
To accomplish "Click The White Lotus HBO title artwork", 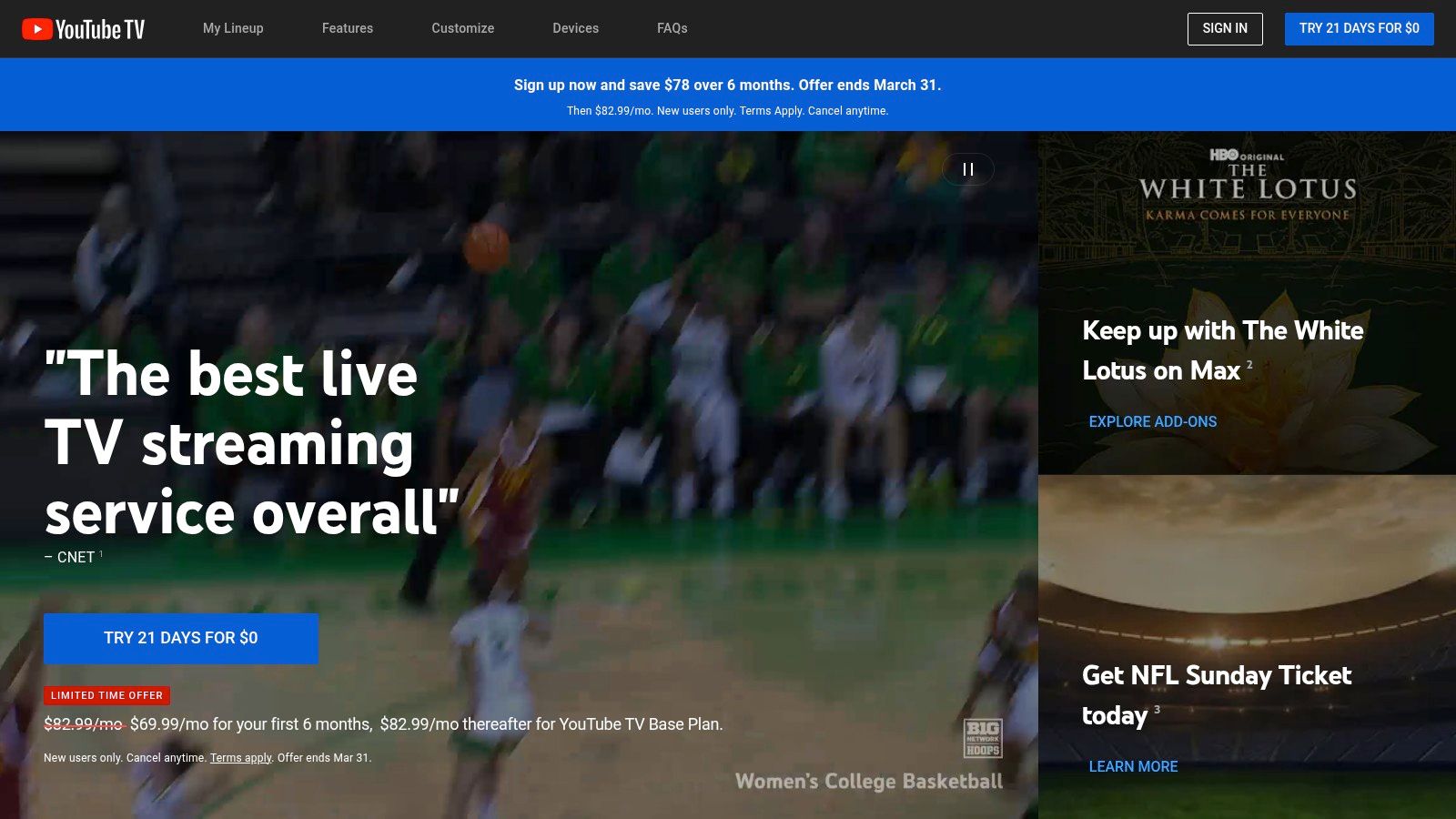I will (1248, 185).
